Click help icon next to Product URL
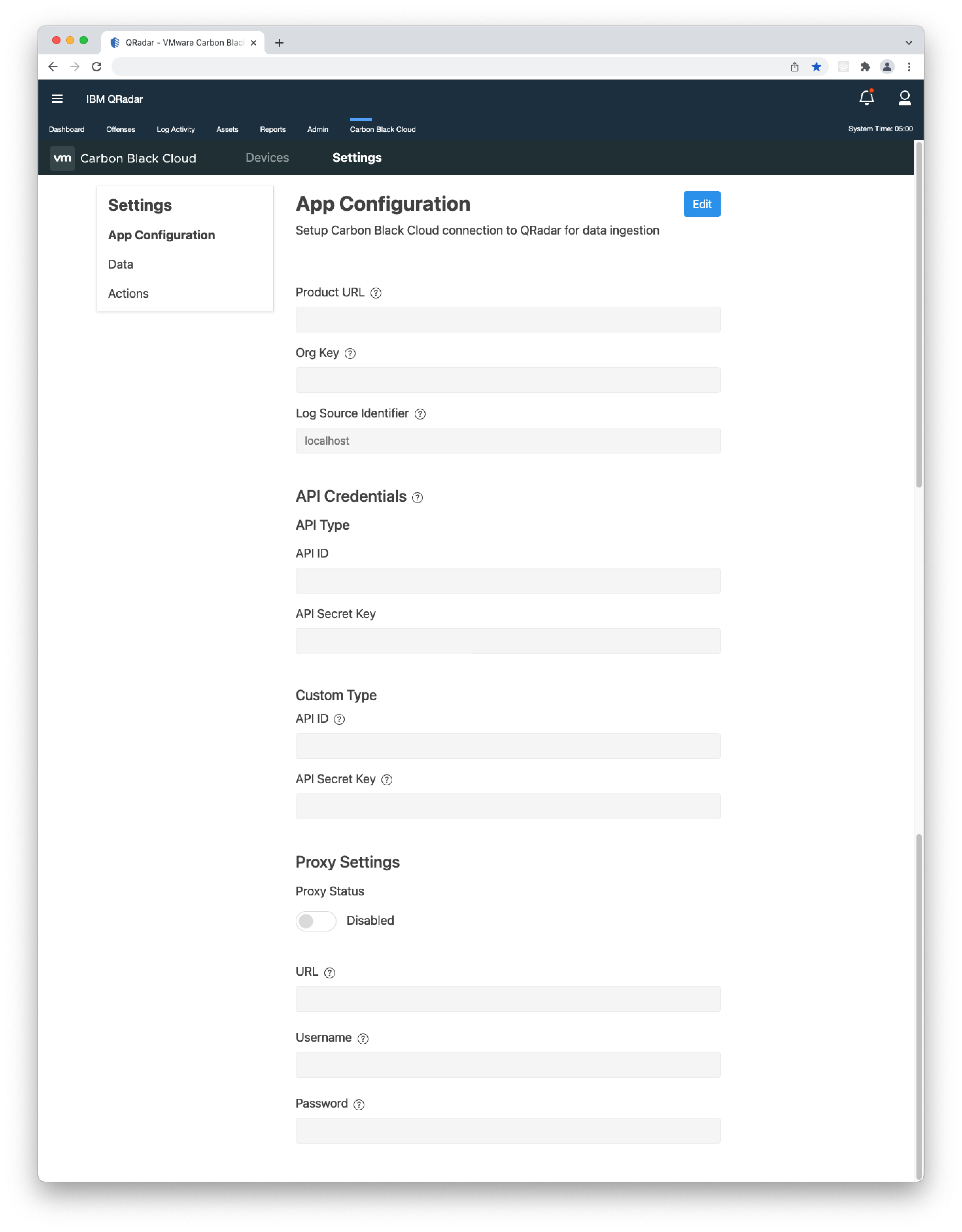 tap(376, 293)
